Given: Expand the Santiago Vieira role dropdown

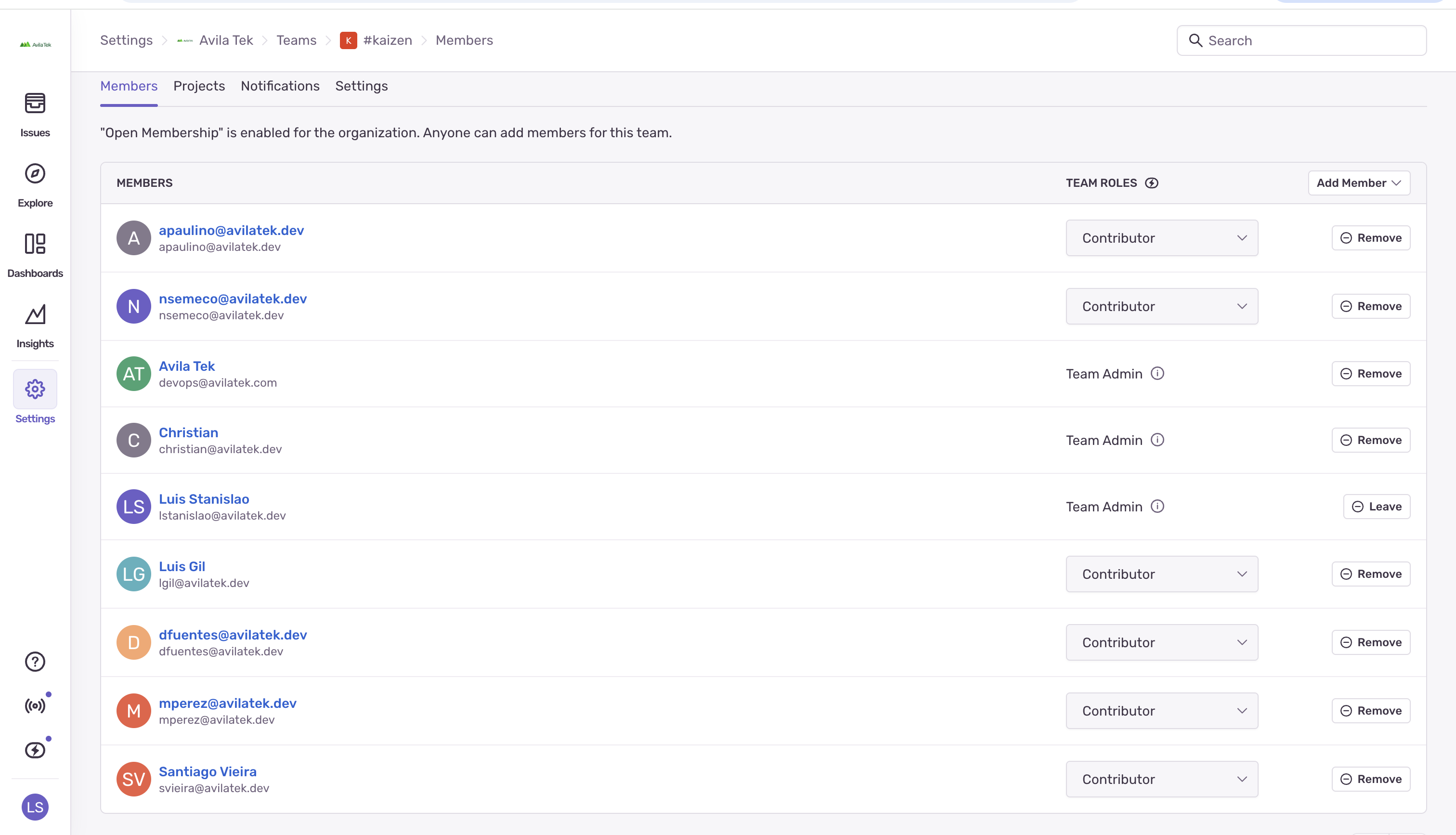Looking at the screenshot, I should (x=1161, y=779).
